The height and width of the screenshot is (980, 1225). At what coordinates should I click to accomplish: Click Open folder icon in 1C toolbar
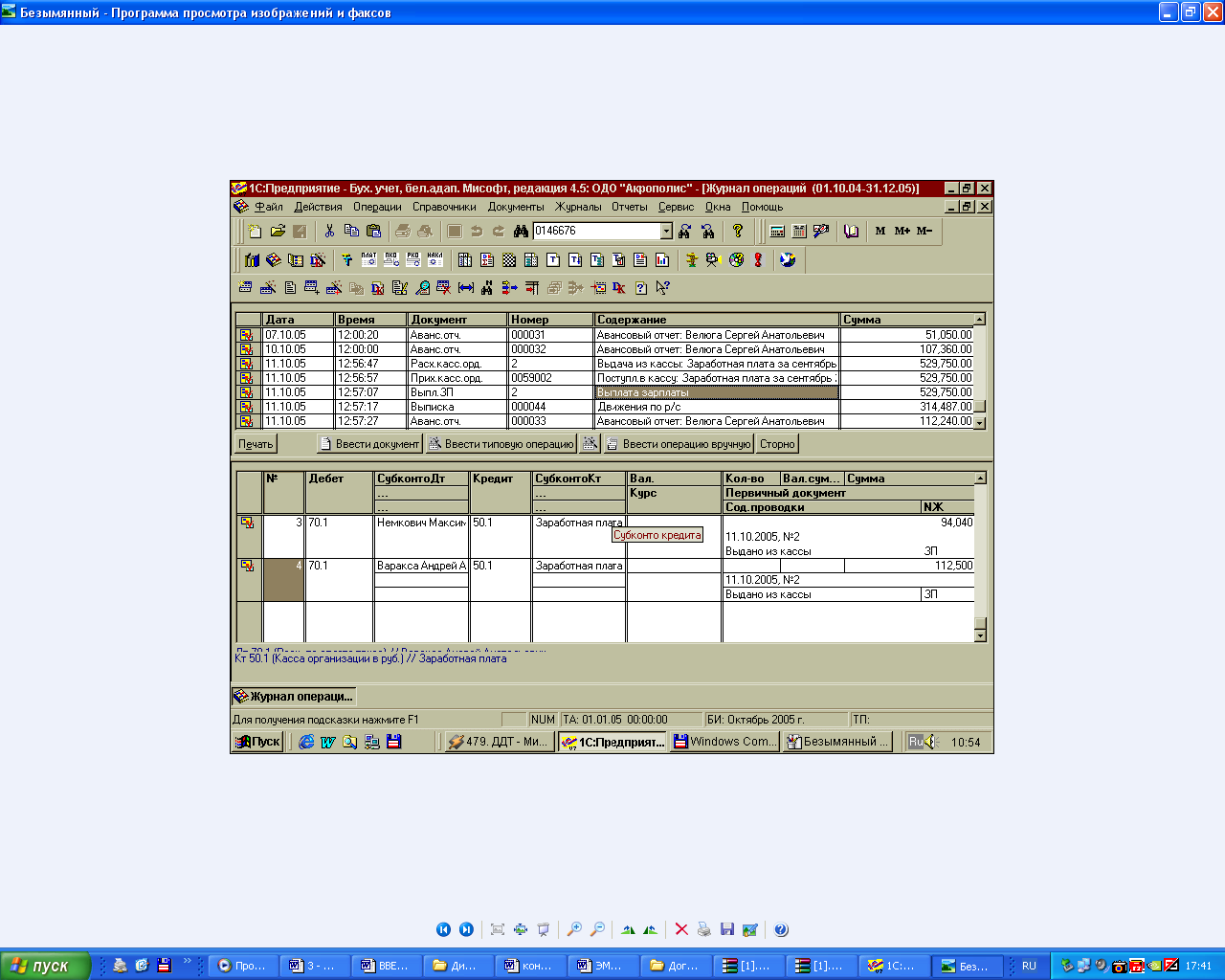coord(278,231)
